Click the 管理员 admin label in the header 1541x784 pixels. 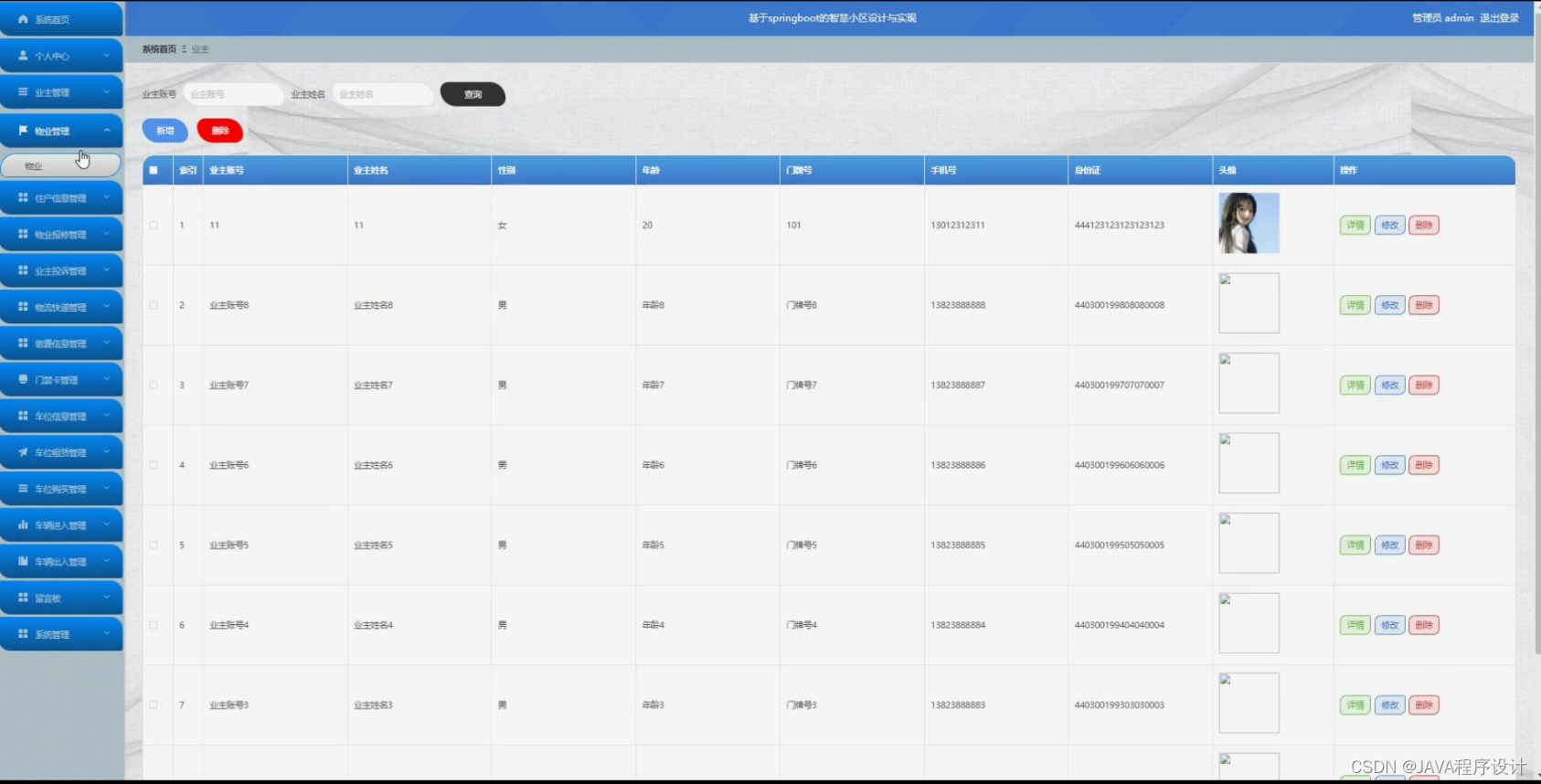click(1443, 18)
